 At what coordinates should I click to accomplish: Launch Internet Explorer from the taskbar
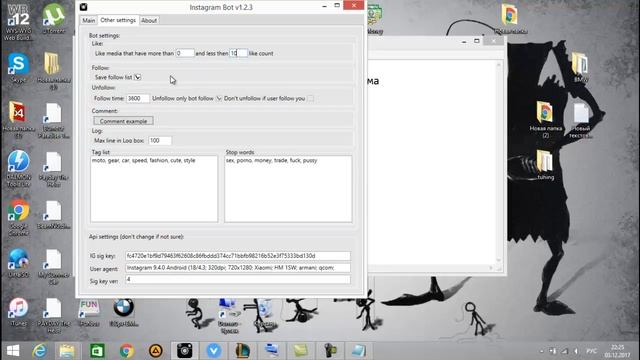pyautogui.click(x=40, y=351)
